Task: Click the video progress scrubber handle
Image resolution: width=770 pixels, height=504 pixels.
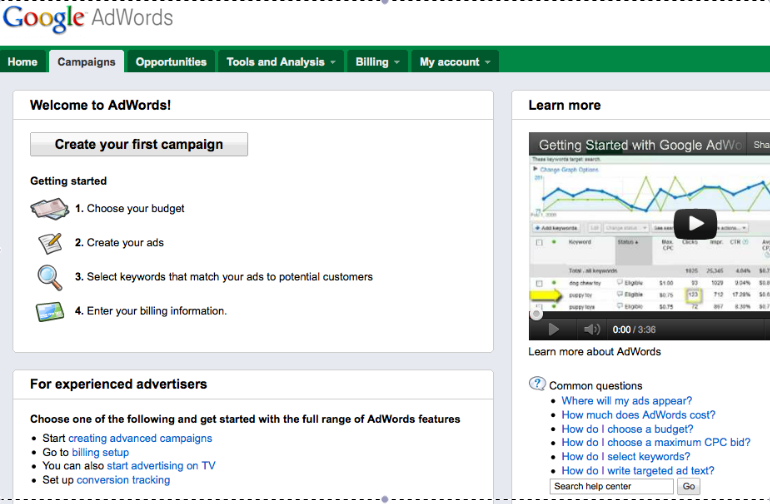Action: tap(536, 313)
